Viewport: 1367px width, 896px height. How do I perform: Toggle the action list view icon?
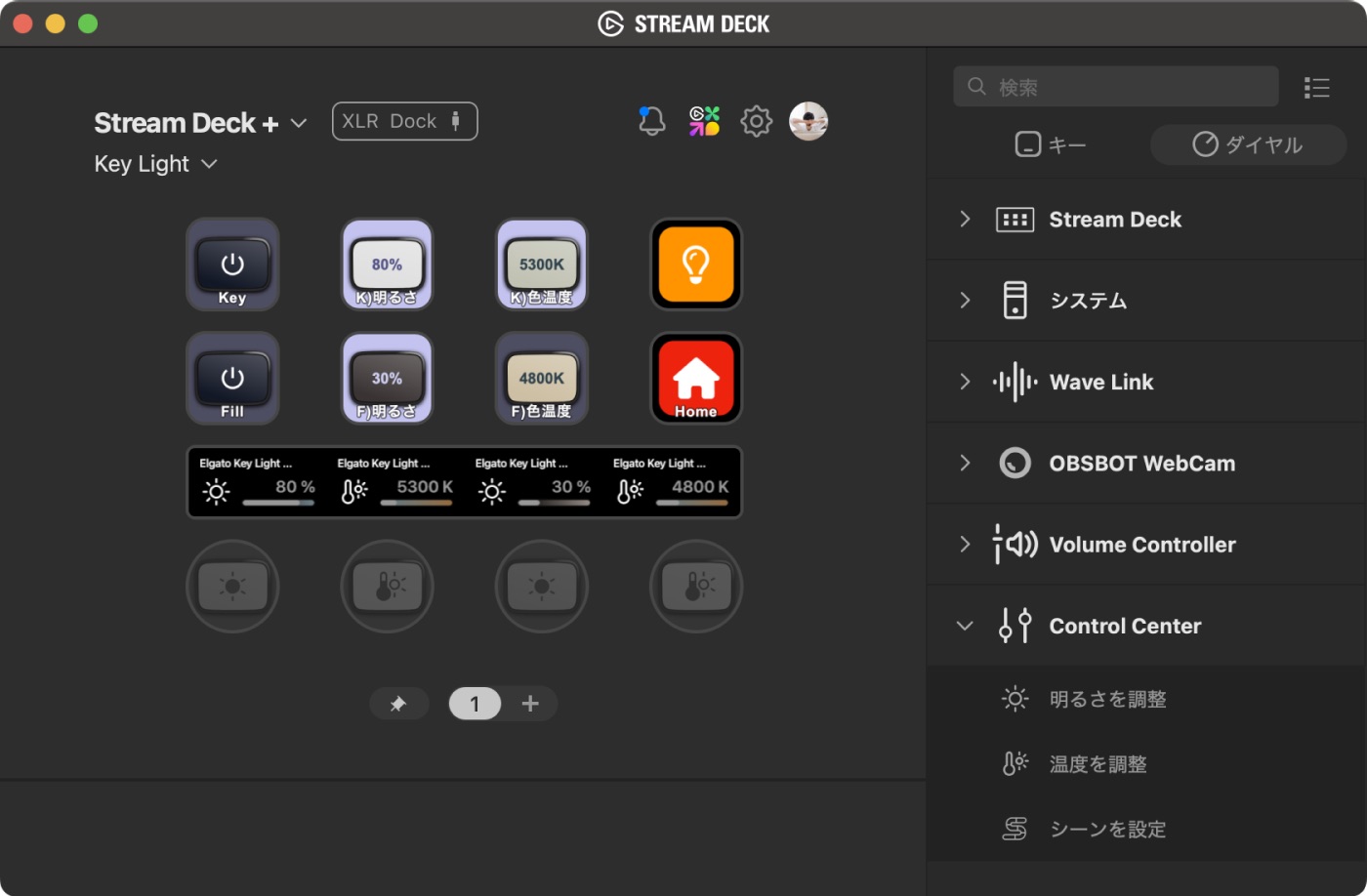1316,88
